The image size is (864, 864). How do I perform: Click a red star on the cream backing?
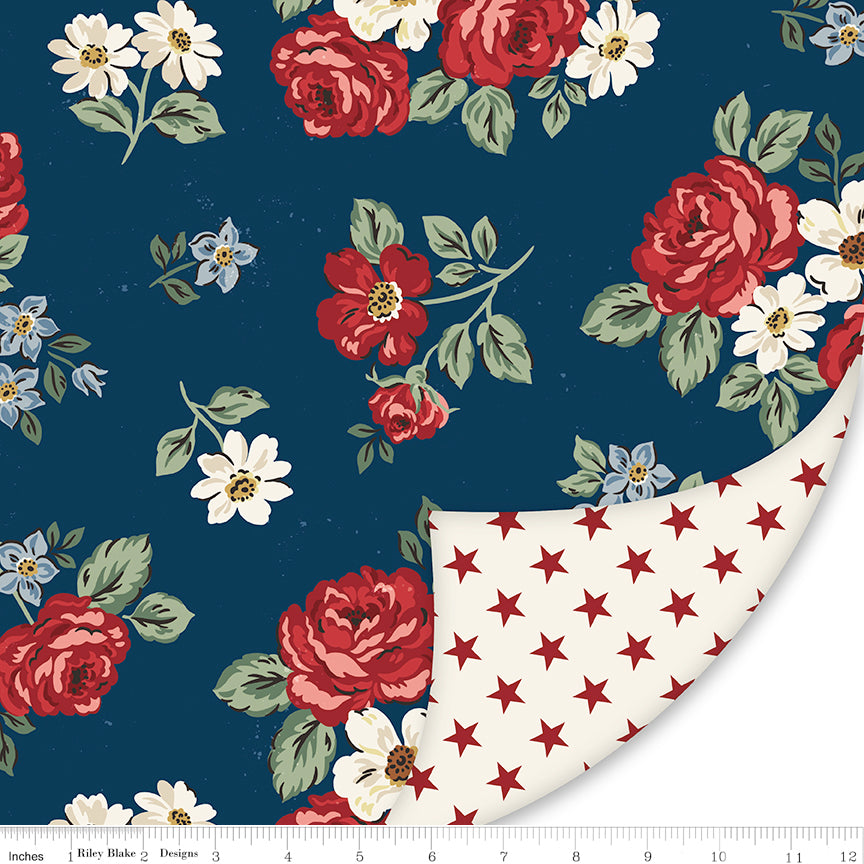[592, 606]
